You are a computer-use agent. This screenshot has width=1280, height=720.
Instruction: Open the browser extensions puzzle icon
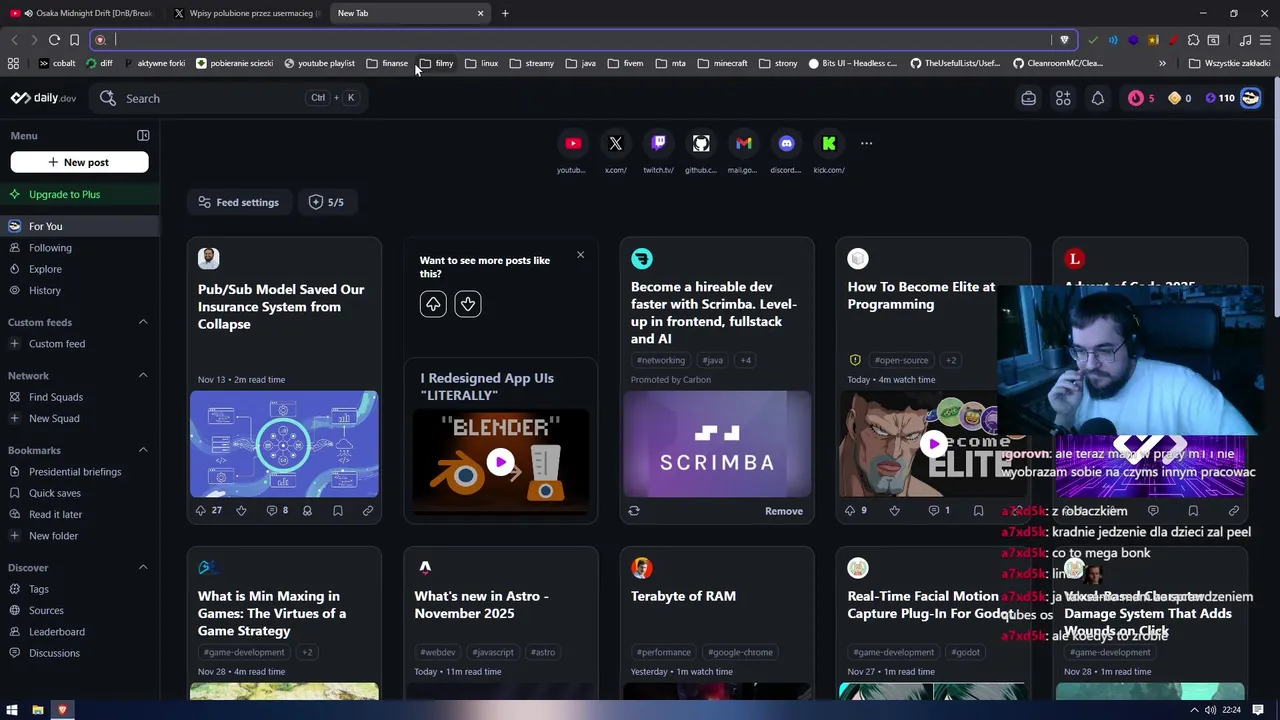point(1193,40)
